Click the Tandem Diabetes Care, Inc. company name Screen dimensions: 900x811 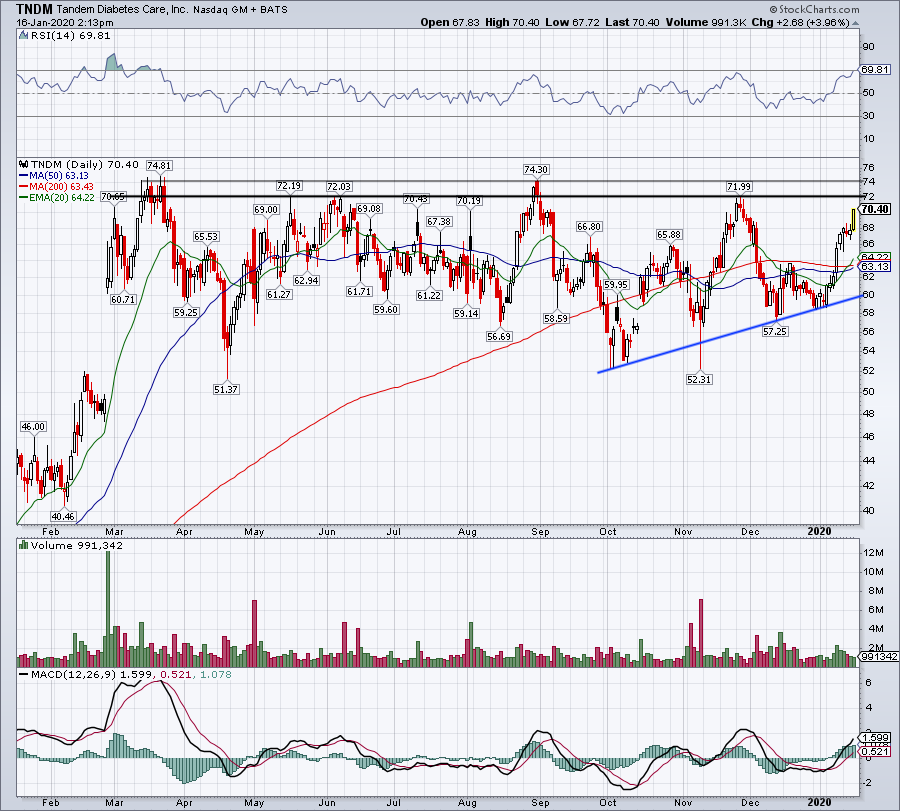click(123, 10)
